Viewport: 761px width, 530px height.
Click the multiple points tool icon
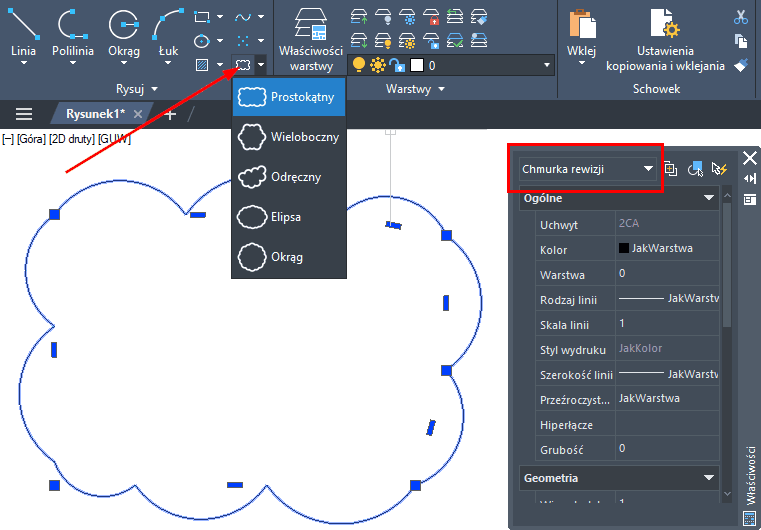pos(243,41)
